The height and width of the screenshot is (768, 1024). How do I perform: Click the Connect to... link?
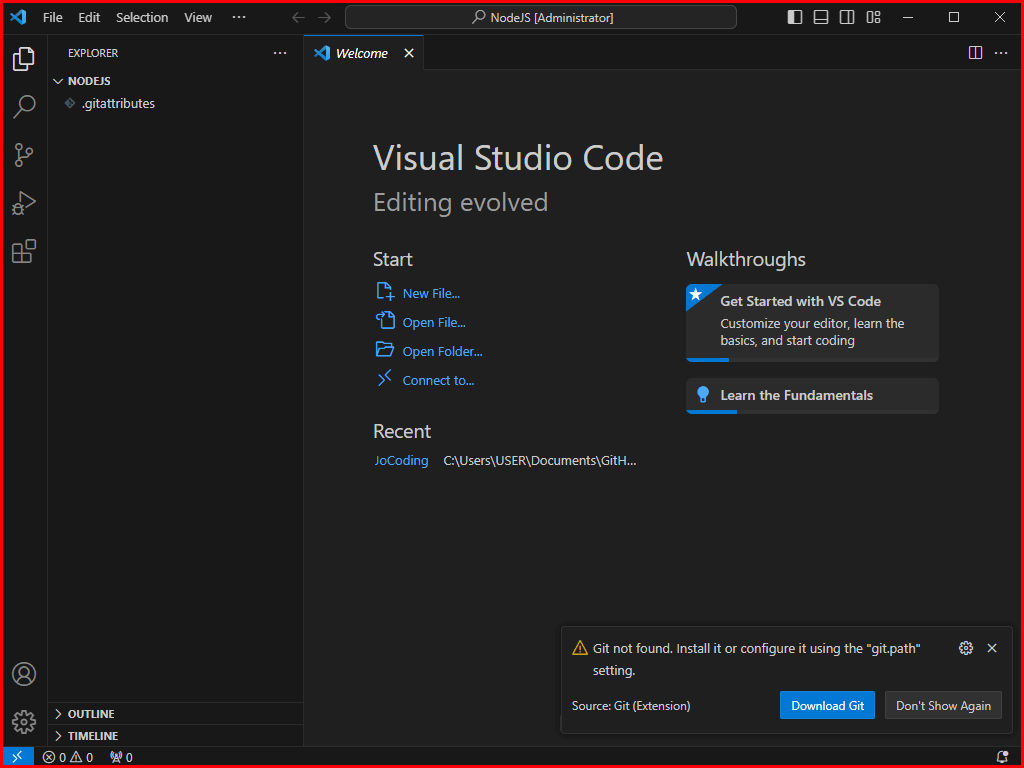pos(438,380)
